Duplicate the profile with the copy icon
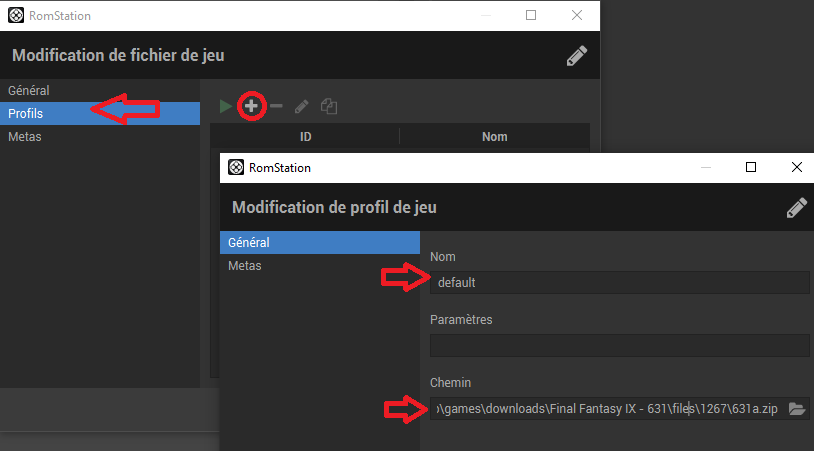 [328, 105]
